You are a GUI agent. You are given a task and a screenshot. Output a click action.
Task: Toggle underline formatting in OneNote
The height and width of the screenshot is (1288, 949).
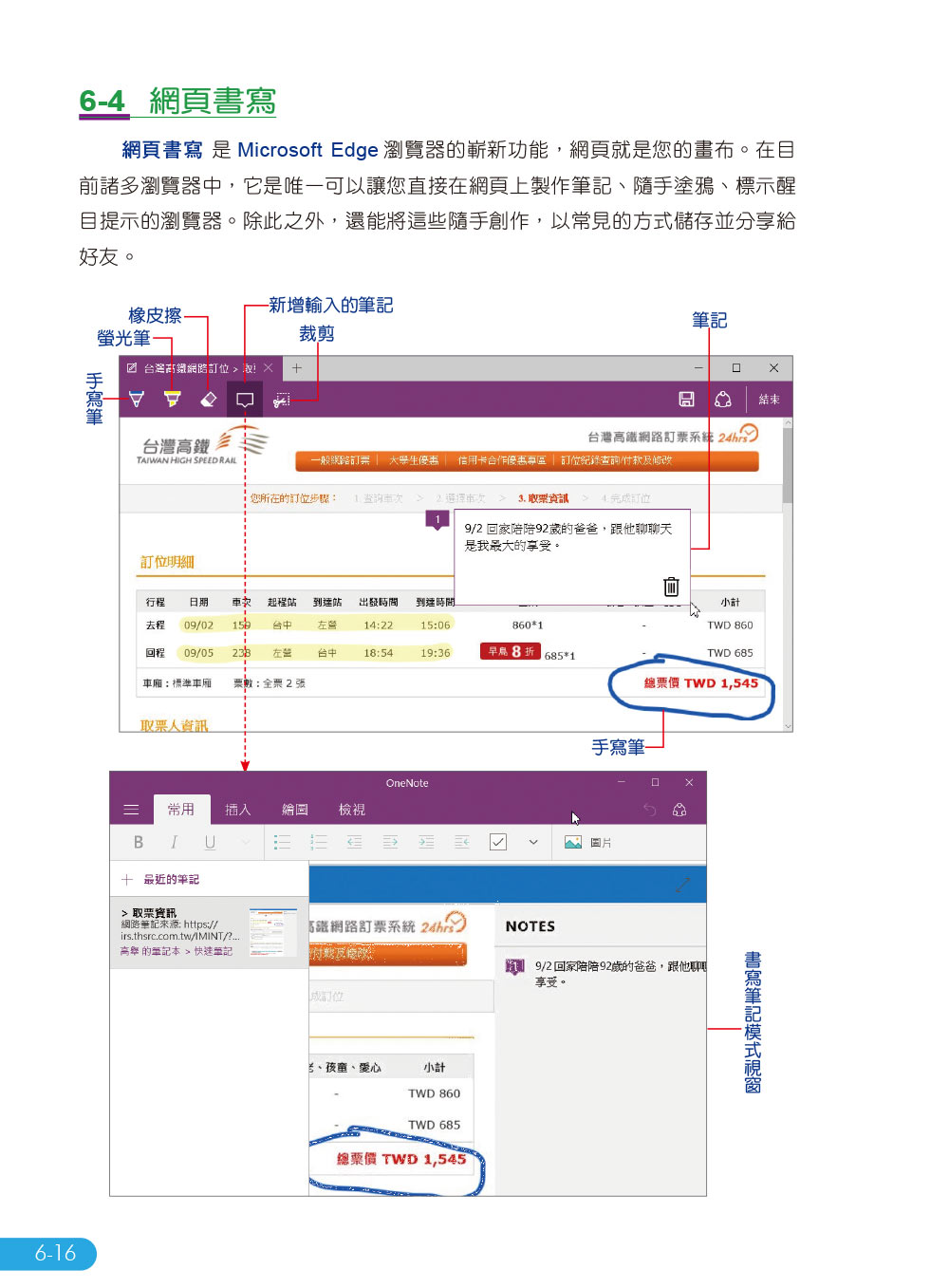tap(210, 842)
